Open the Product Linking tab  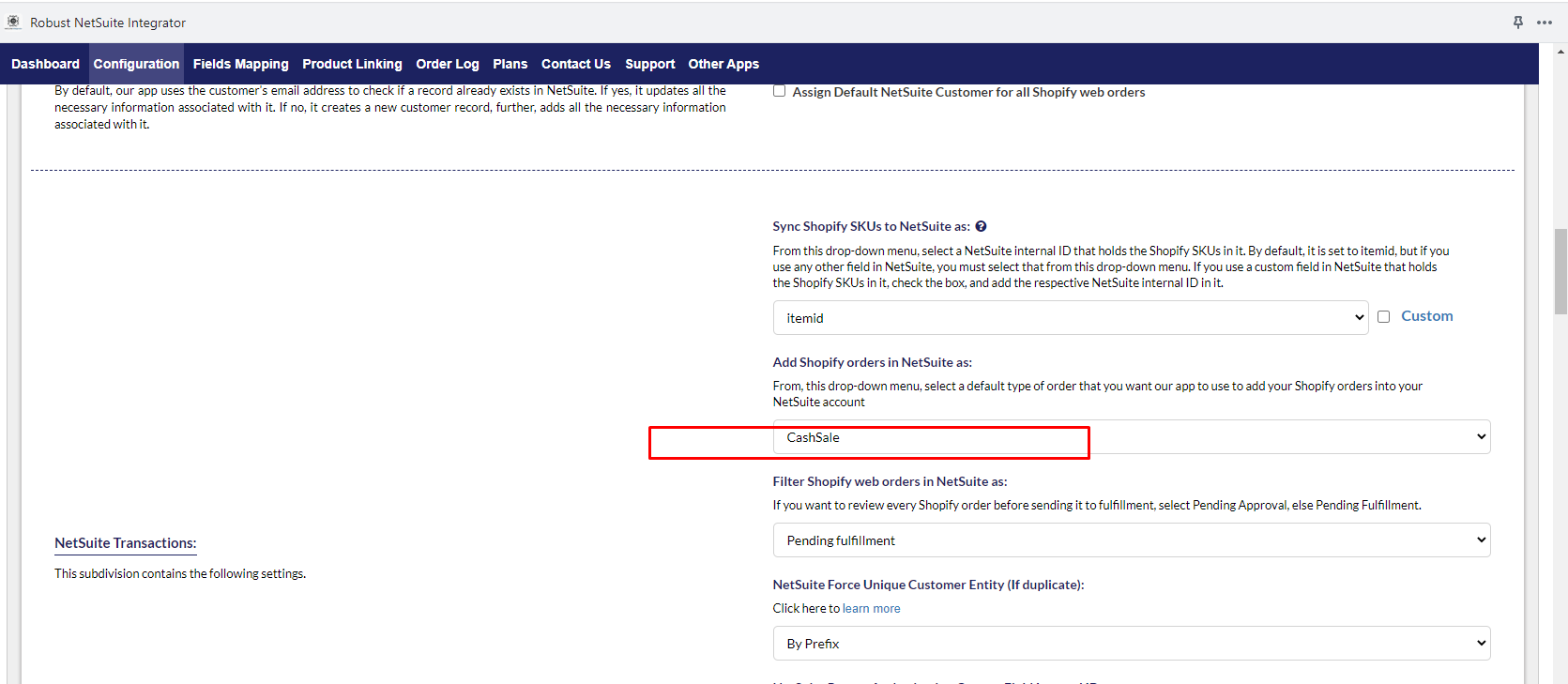pos(352,64)
